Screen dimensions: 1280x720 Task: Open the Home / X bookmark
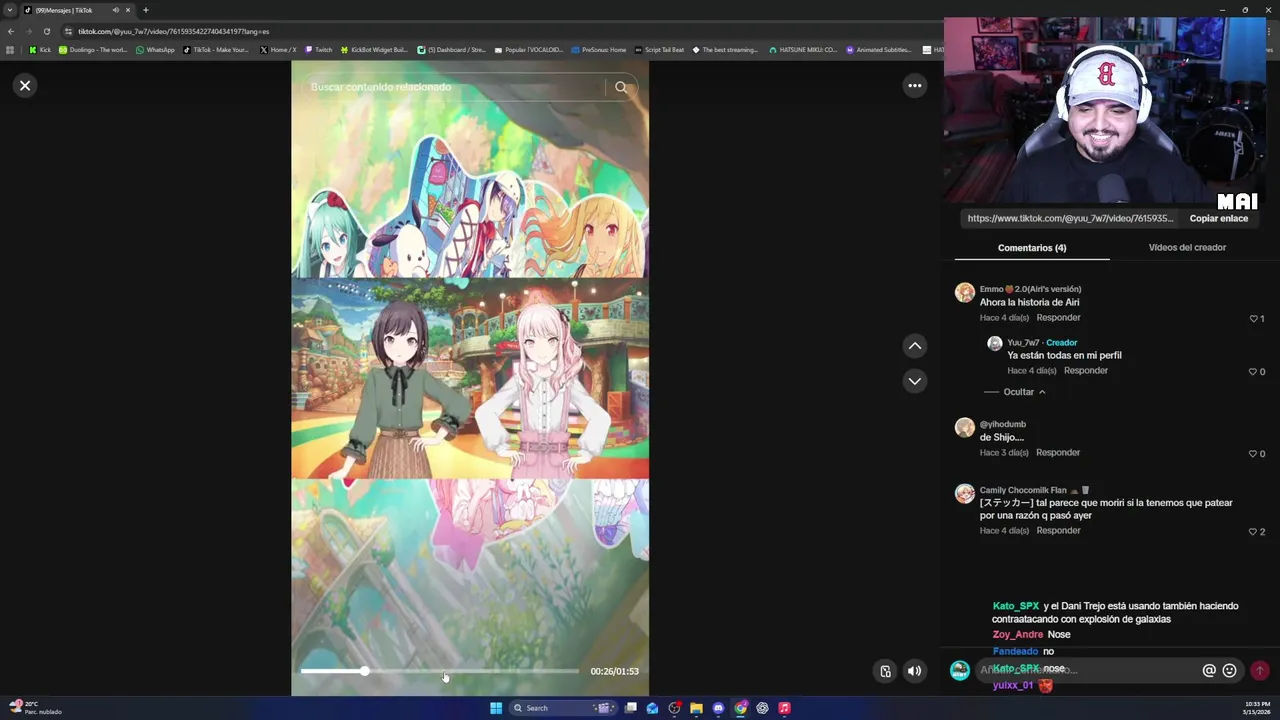(x=278, y=50)
